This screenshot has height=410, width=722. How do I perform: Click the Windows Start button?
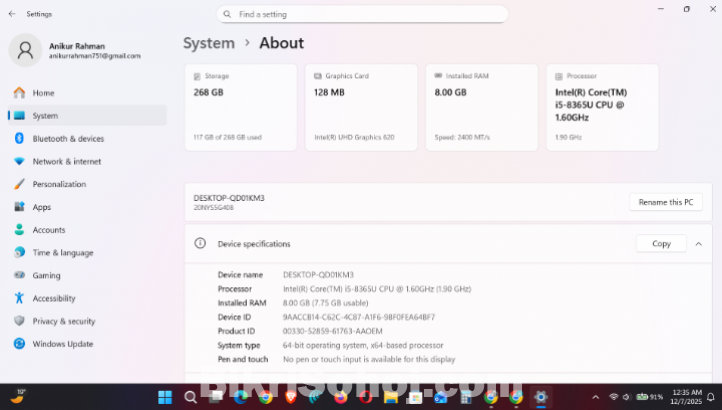pyautogui.click(x=164, y=397)
